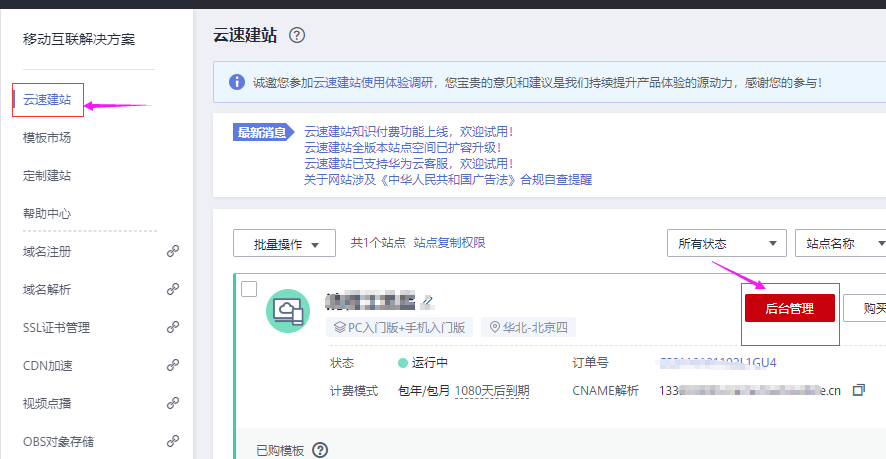Tick the site selection checkbox
Image resolution: width=886 pixels, height=459 pixels.
pos(249,289)
